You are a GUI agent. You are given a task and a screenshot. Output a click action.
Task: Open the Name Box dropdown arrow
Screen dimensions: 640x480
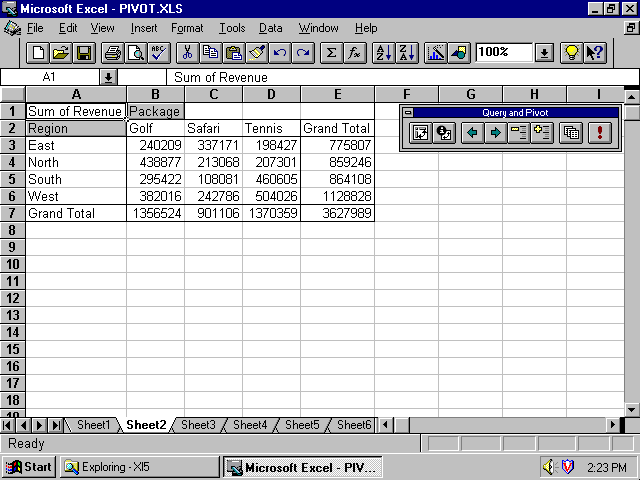(x=108, y=77)
